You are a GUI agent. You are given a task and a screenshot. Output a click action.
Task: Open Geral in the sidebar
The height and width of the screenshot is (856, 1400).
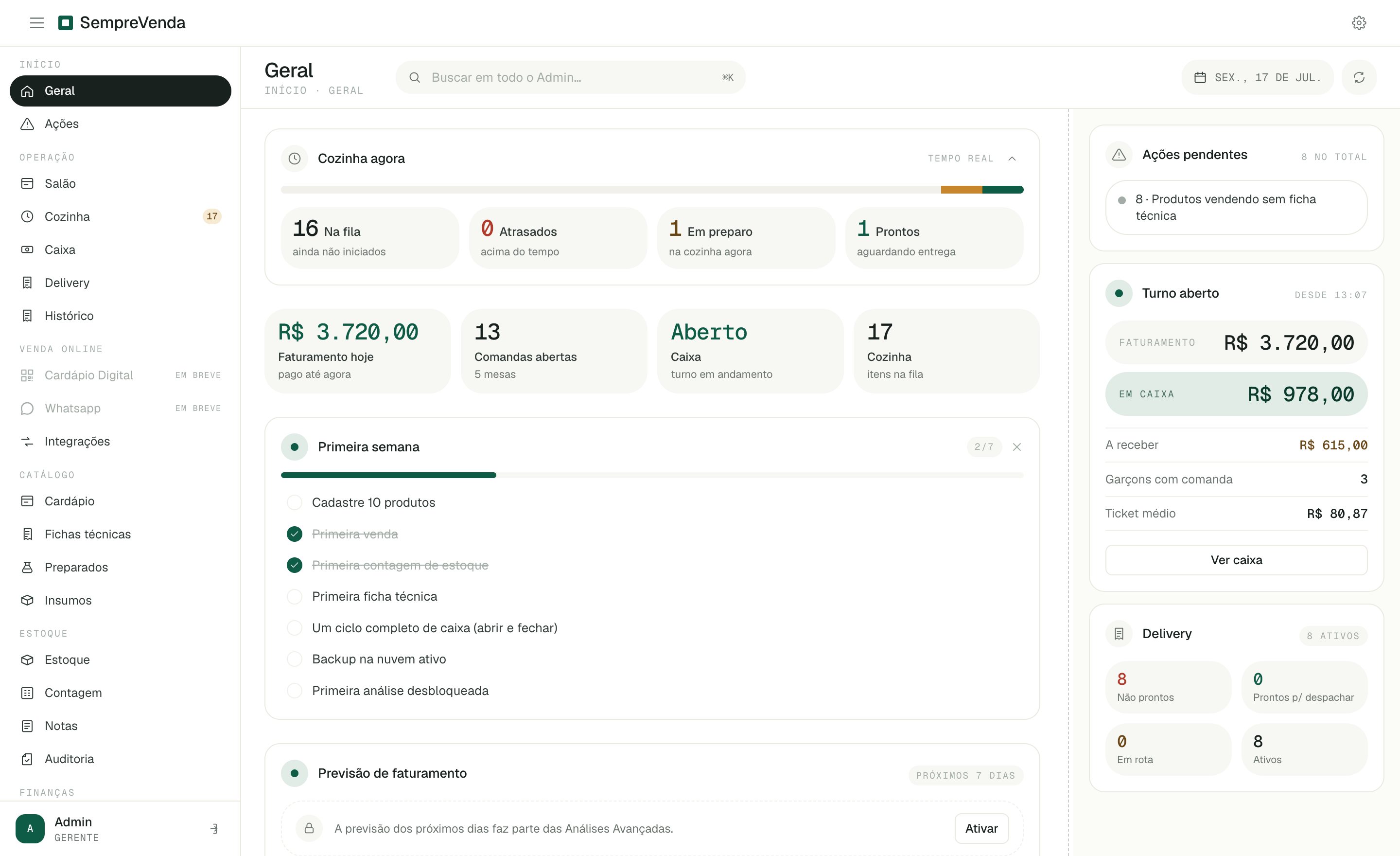coord(121,91)
